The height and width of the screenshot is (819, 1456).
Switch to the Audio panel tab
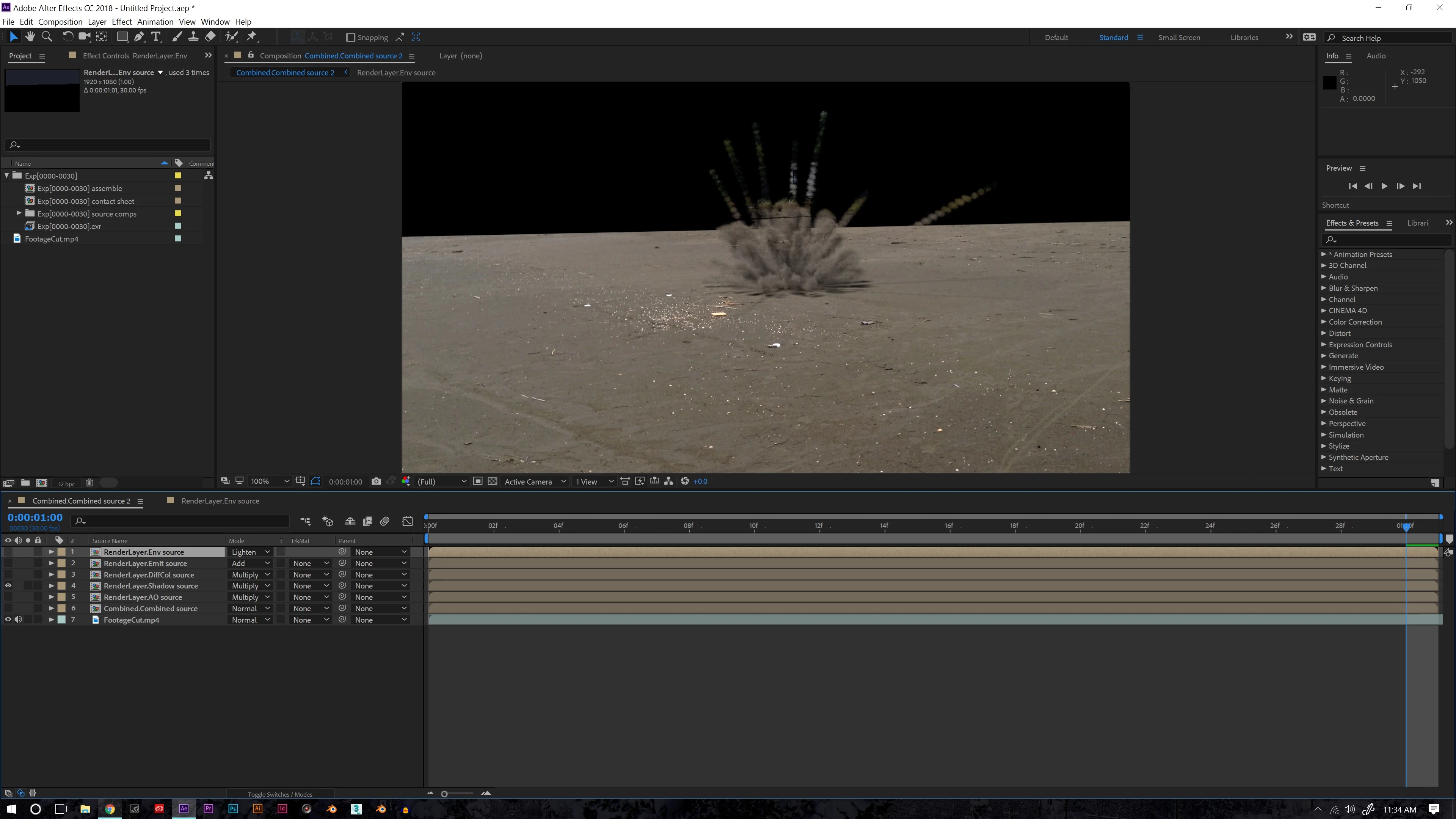tap(1375, 56)
